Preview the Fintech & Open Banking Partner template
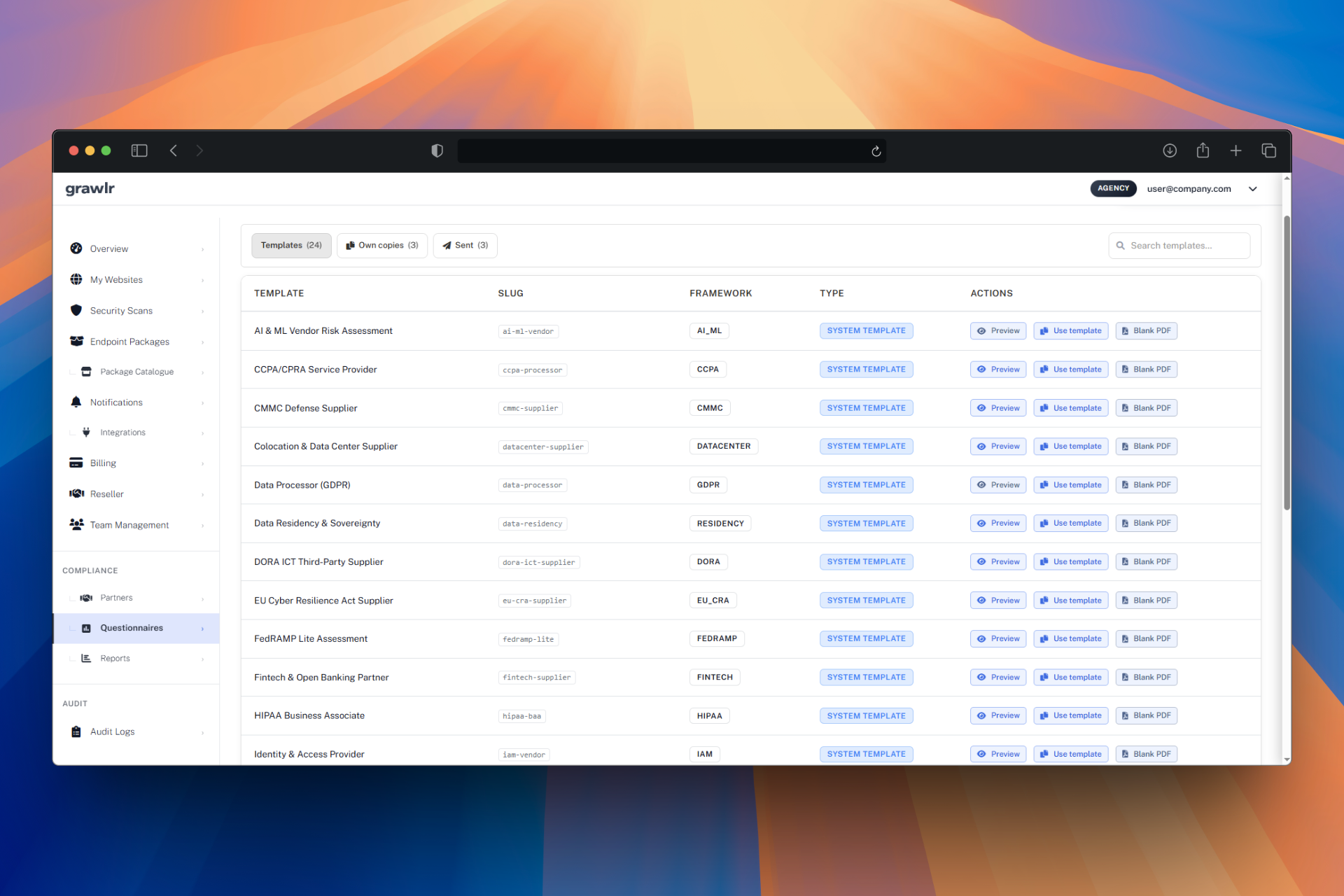This screenshot has height=896, width=1344. click(998, 677)
